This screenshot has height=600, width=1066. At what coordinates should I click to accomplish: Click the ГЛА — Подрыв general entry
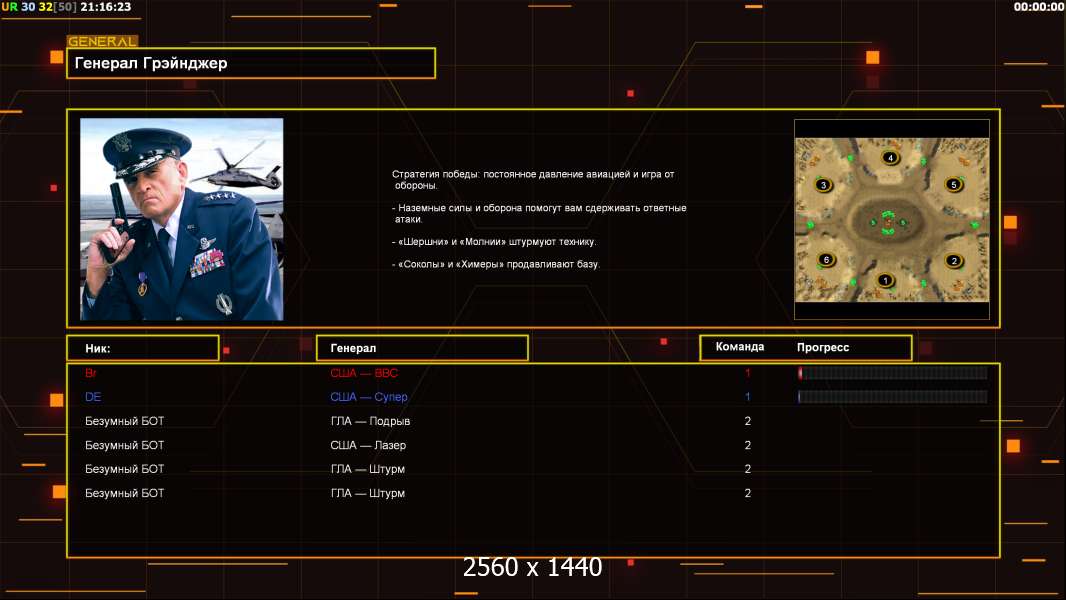(370, 421)
